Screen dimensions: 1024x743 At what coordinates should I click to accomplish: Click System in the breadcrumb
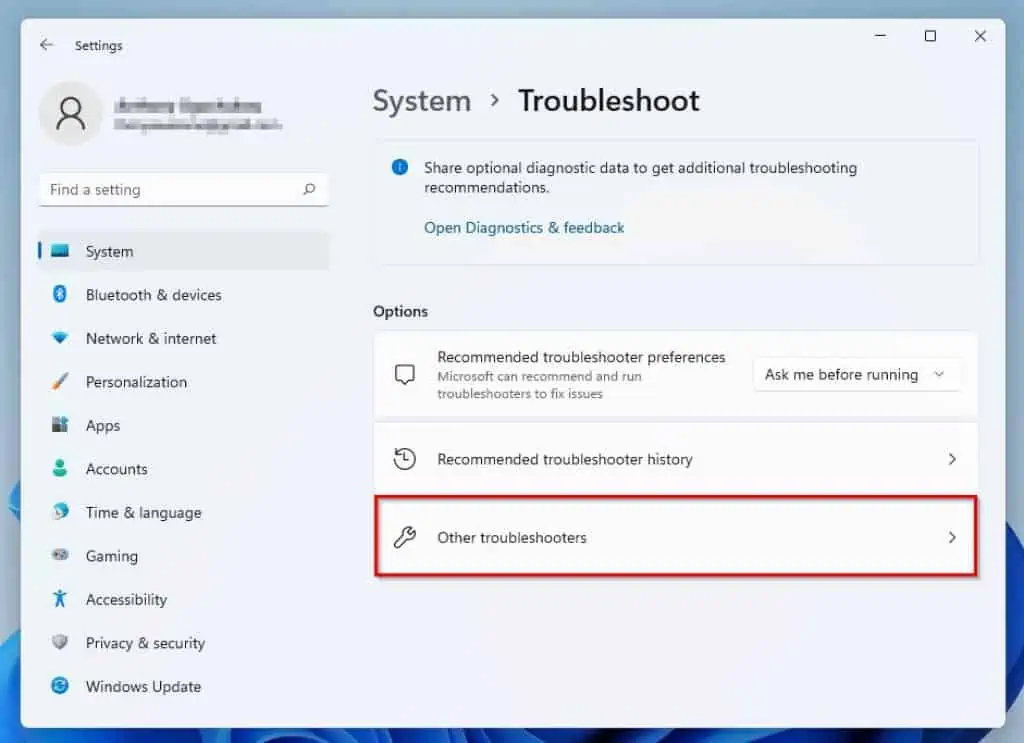coord(422,101)
